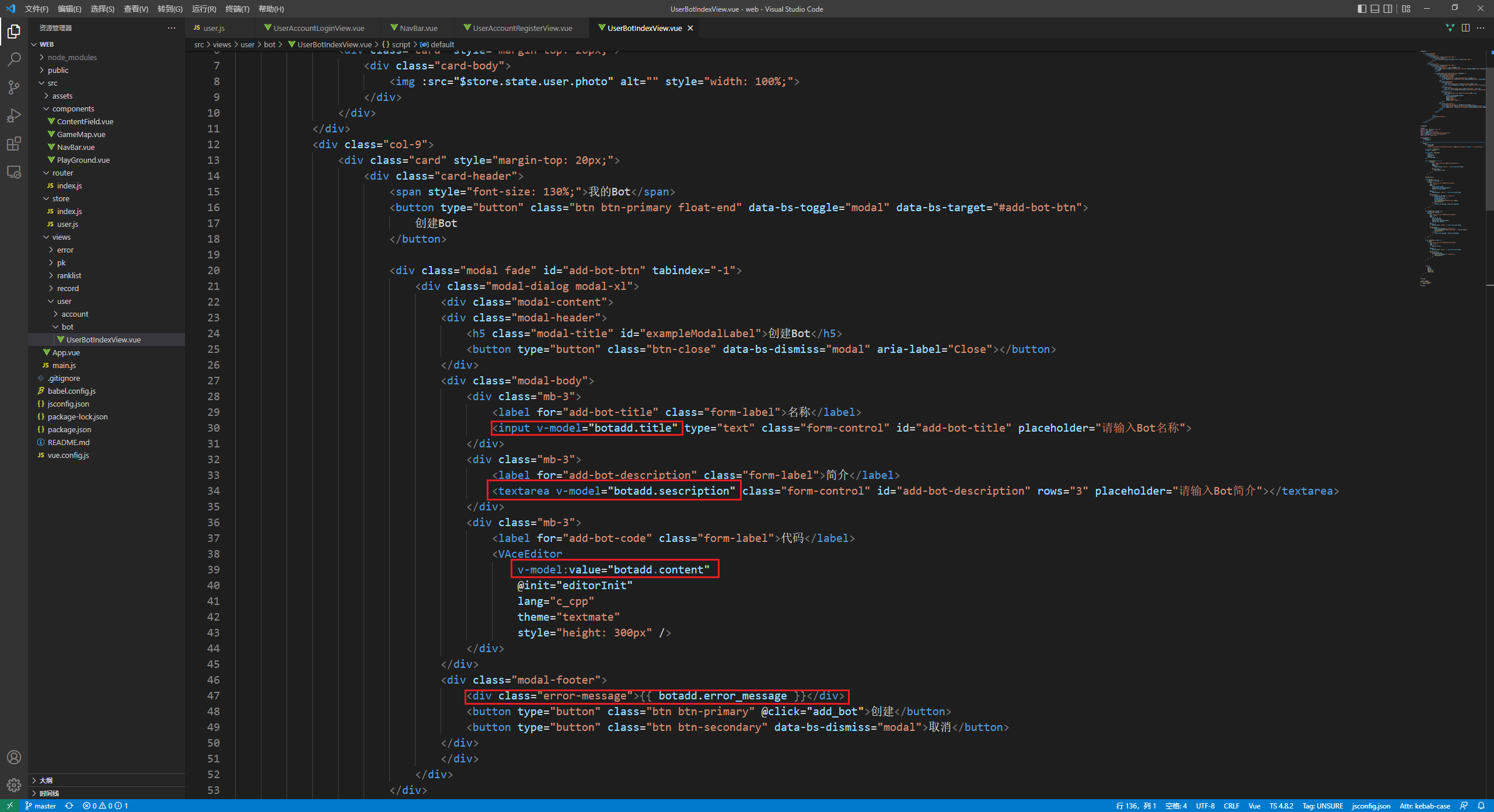The image size is (1494, 812).
Task: Expand the 时间线 timeline section
Action: point(107,793)
